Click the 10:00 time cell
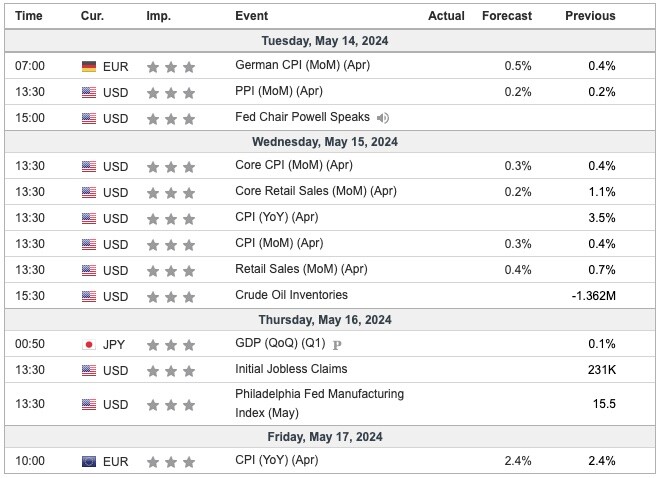Screen dimensions: 660x478 click(x=30, y=461)
